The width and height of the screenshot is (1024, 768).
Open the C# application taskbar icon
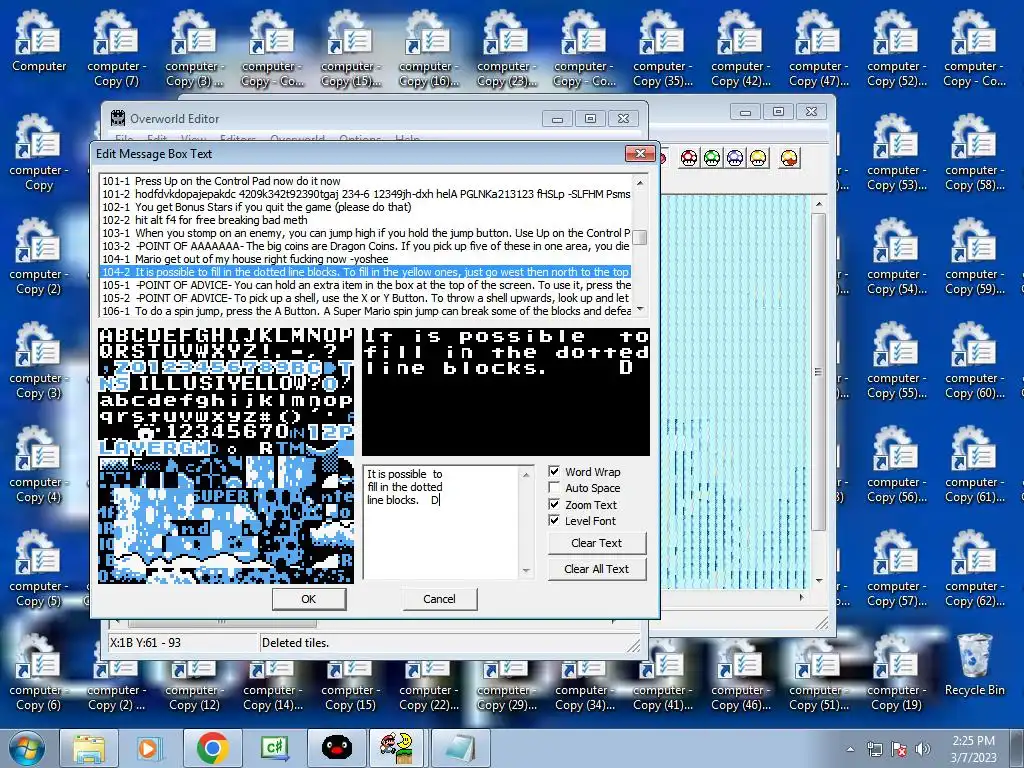coord(275,748)
